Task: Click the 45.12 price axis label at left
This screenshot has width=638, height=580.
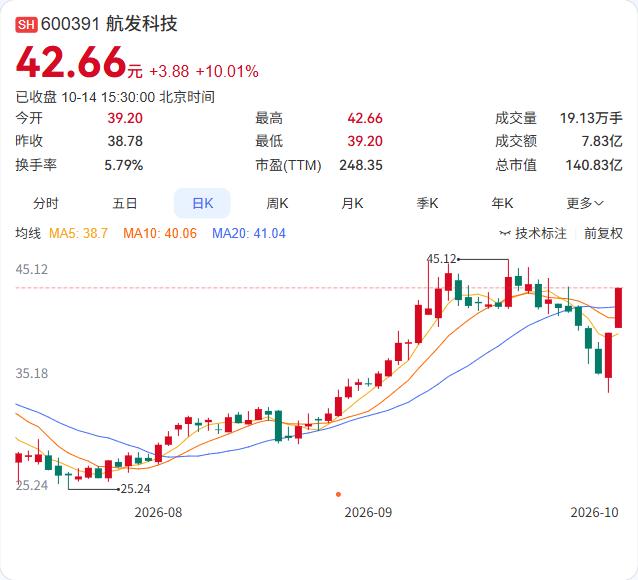Action: click(x=32, y=269)
